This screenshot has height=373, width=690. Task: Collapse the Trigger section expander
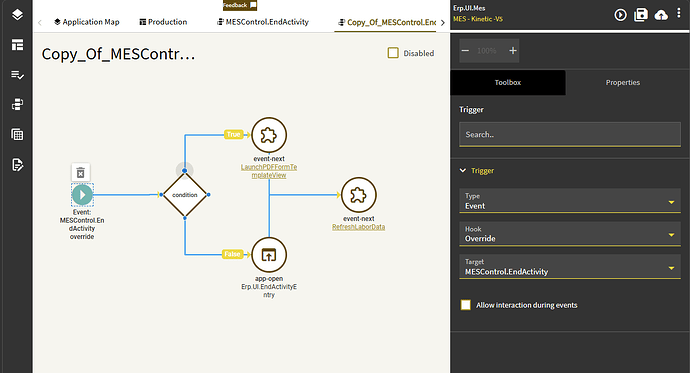(x=463, y=170)
